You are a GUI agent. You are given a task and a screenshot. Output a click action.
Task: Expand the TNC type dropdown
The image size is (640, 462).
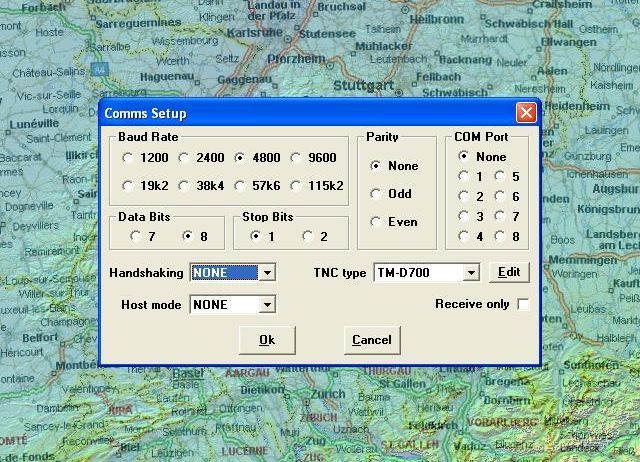471,272
